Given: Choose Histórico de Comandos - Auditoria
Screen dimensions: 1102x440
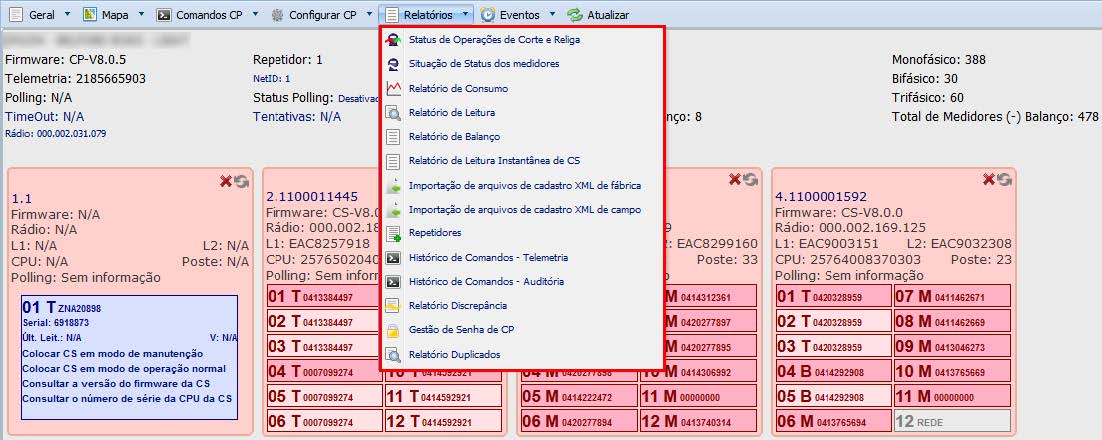Looking at the screenshot, I should point(486,282).
